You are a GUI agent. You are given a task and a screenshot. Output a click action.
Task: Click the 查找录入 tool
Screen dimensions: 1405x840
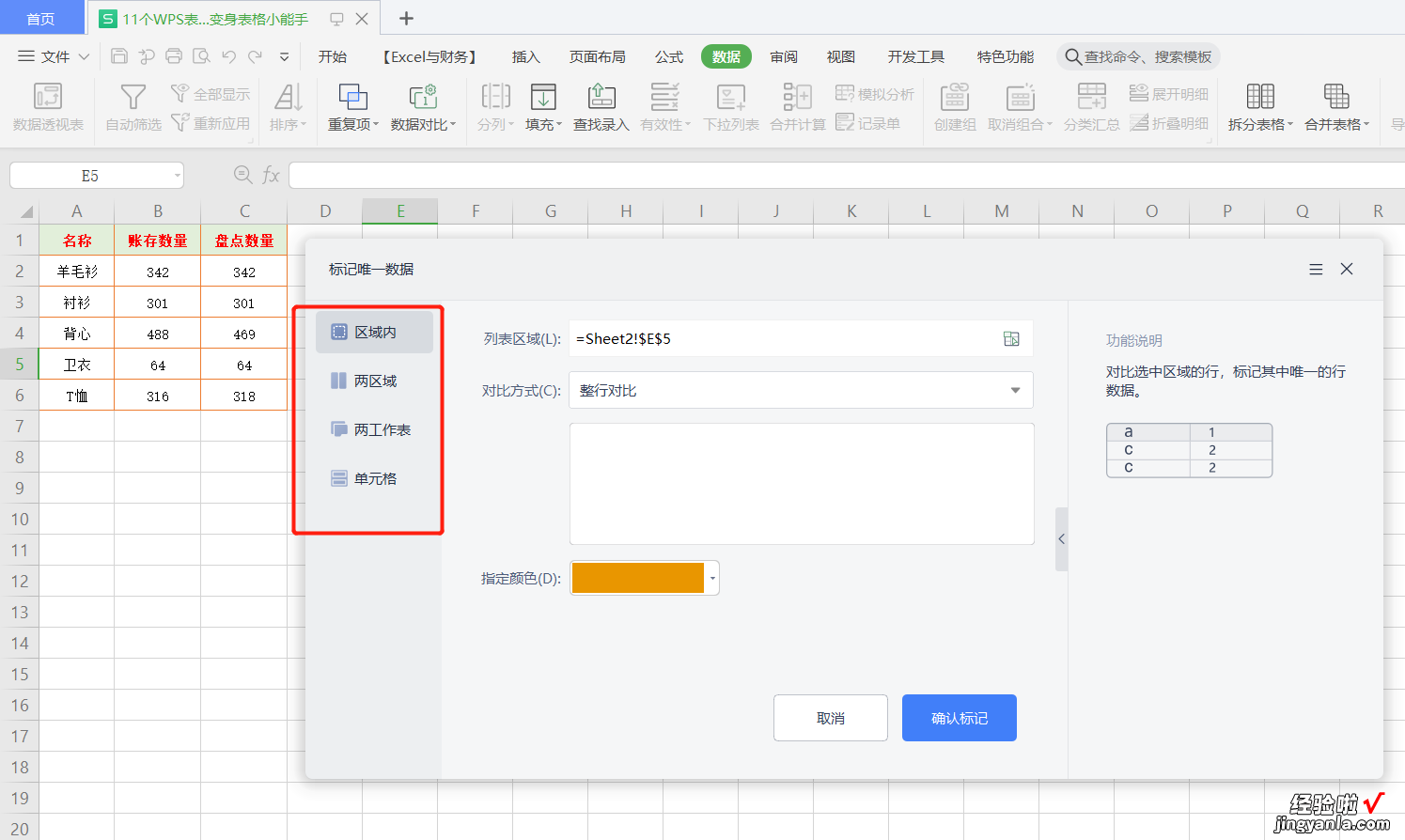(x=601, y=106)
